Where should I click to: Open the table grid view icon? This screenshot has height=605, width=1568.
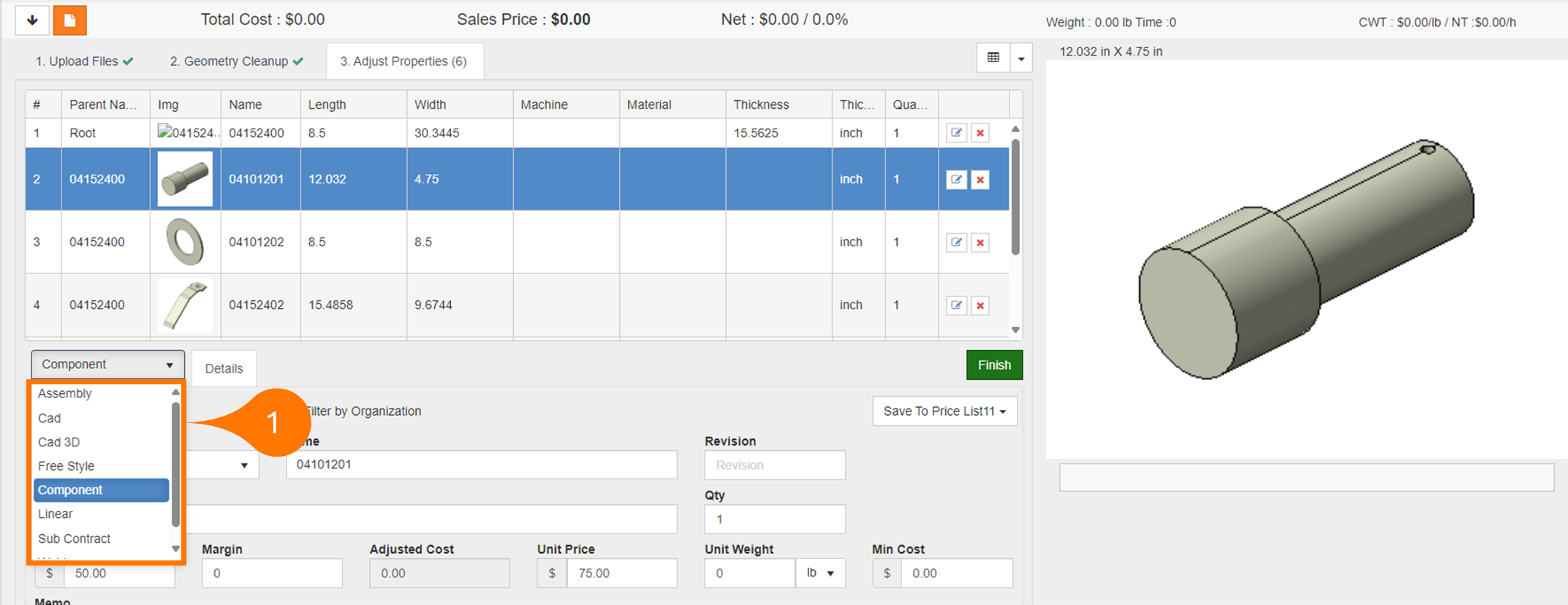(x=993, y=58)
